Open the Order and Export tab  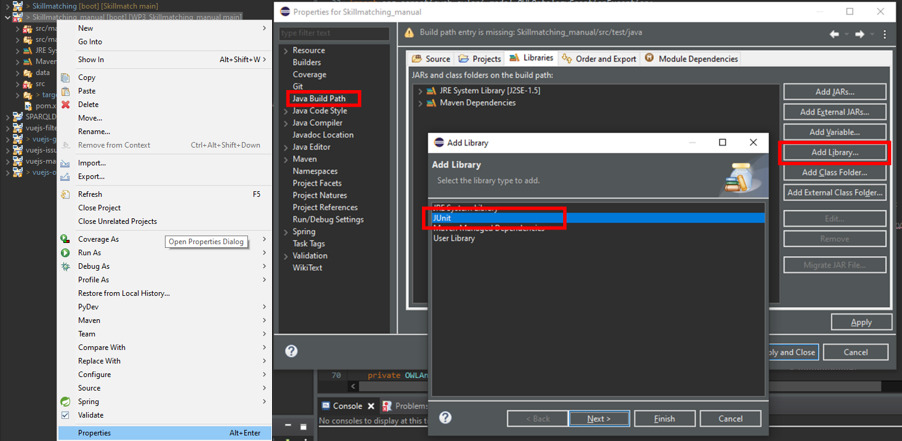pyautogui.click(x=599, y=59)
